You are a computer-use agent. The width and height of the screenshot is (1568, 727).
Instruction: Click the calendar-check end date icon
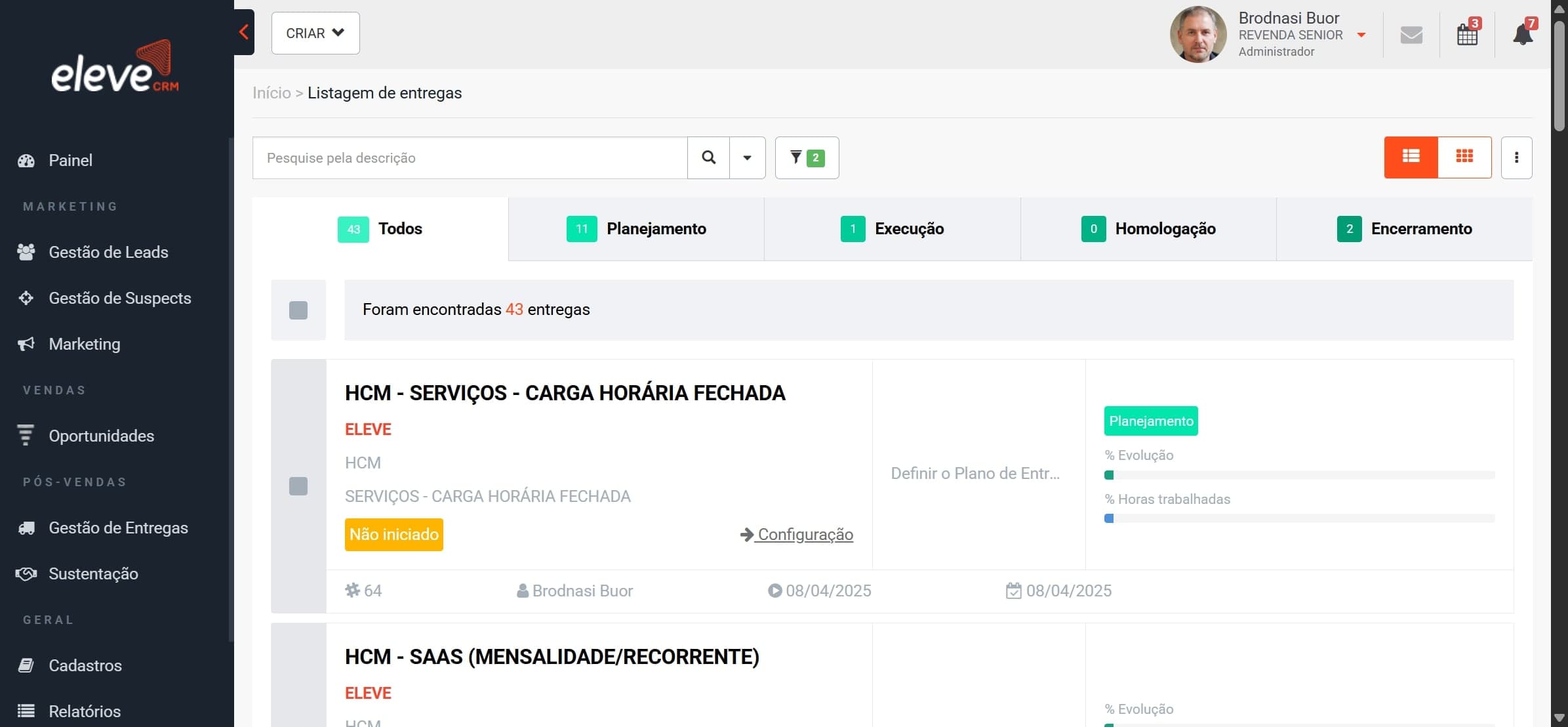1014,591
